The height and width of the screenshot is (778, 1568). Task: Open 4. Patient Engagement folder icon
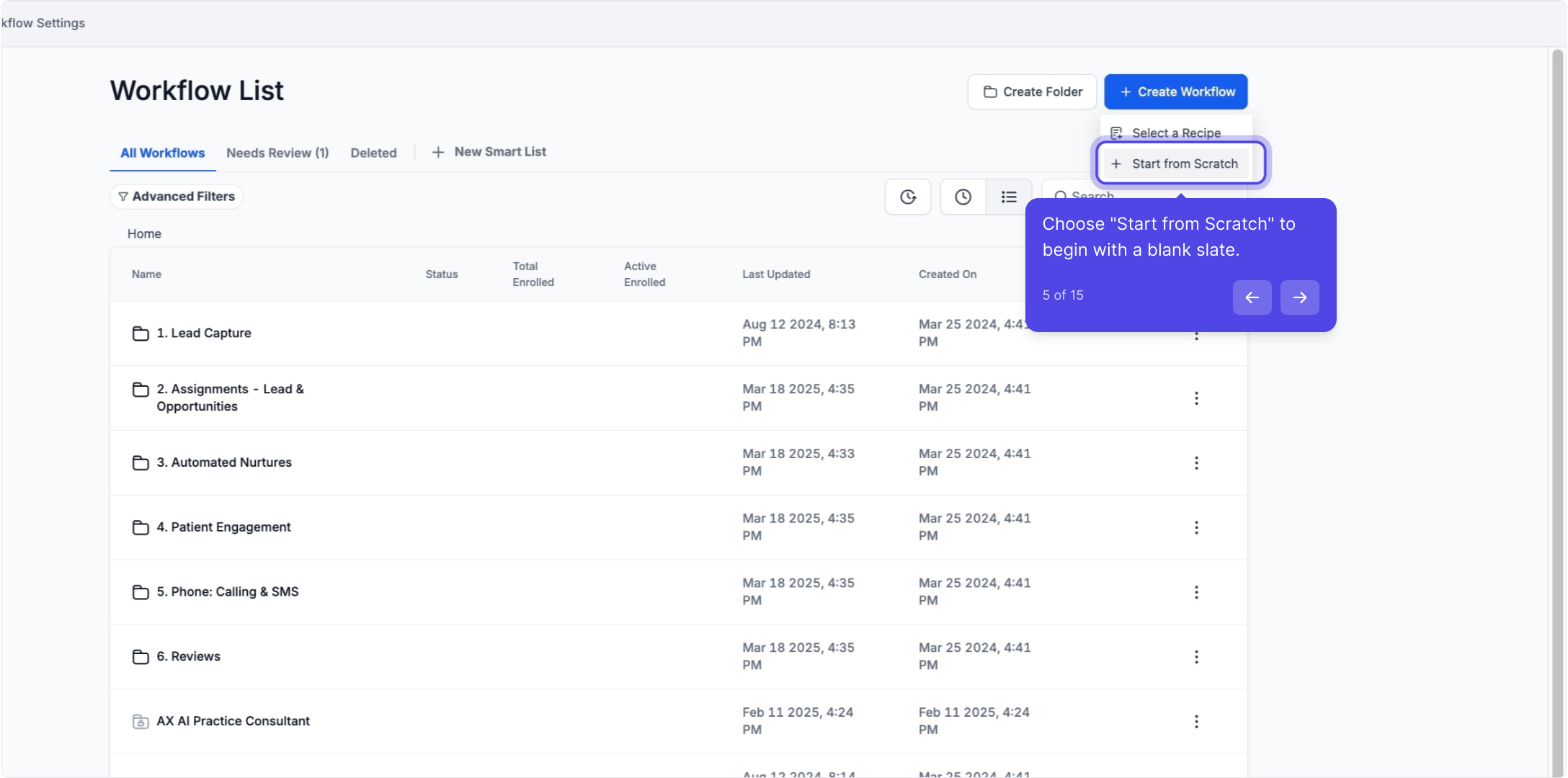pyautogui.click(x=141, y=527)
